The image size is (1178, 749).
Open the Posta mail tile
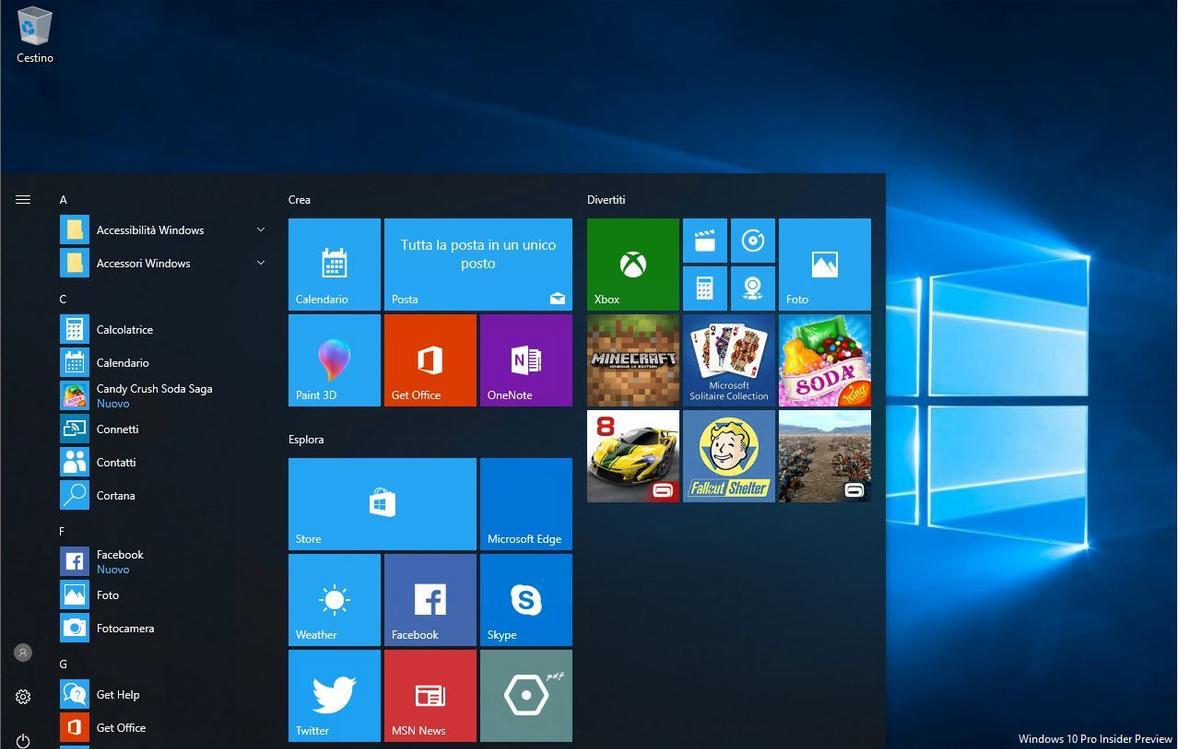click(x=478, y=264)
